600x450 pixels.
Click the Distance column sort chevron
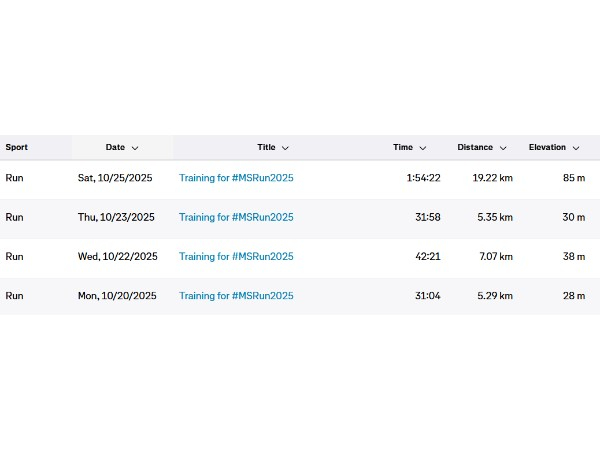(503, 148)
